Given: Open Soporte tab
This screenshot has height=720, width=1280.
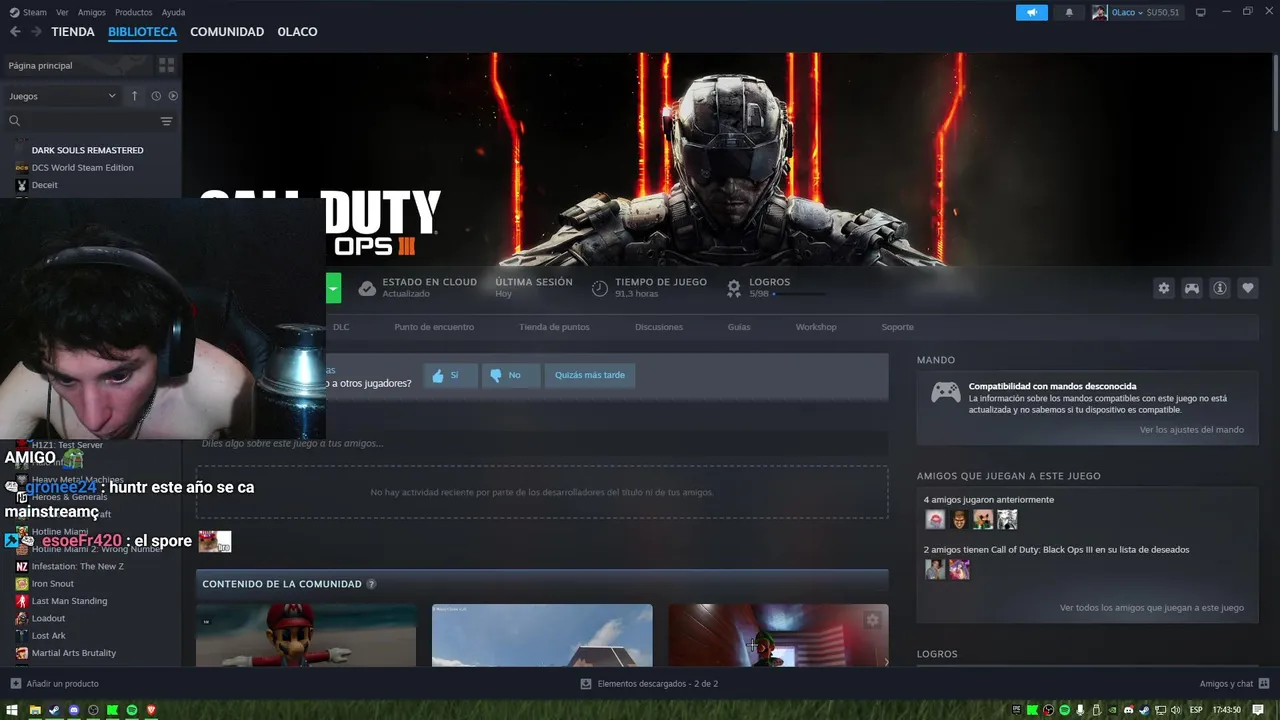Looking at the screenshot, I should (897, 327).
